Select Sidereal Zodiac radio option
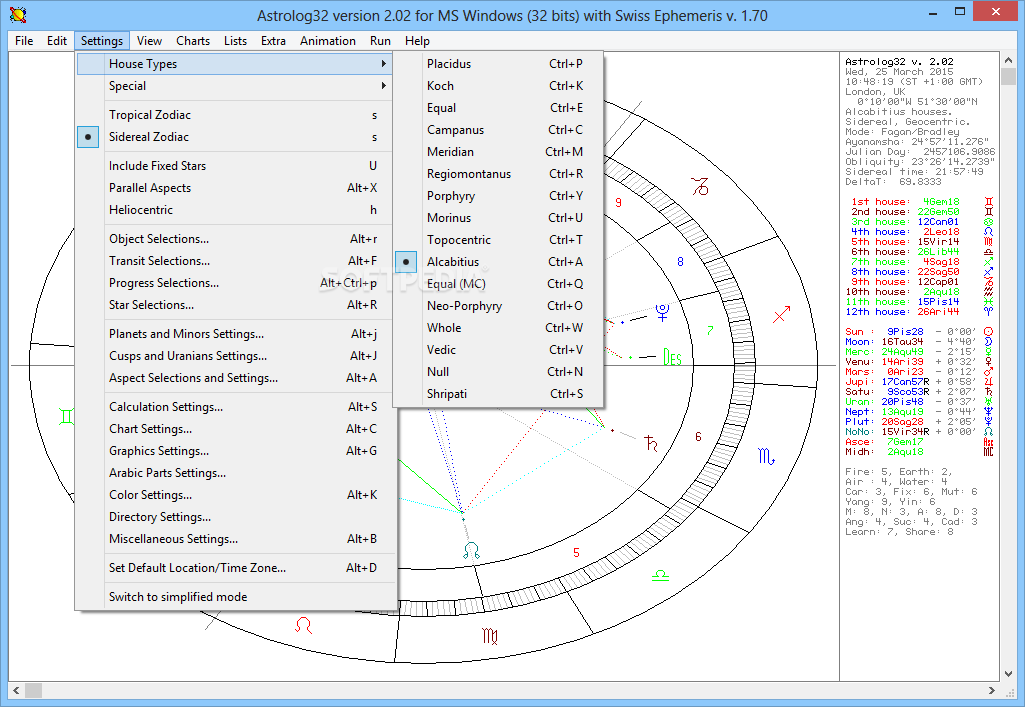The height and width of the screenshot is (707, 1025). [x=235, y=137]
